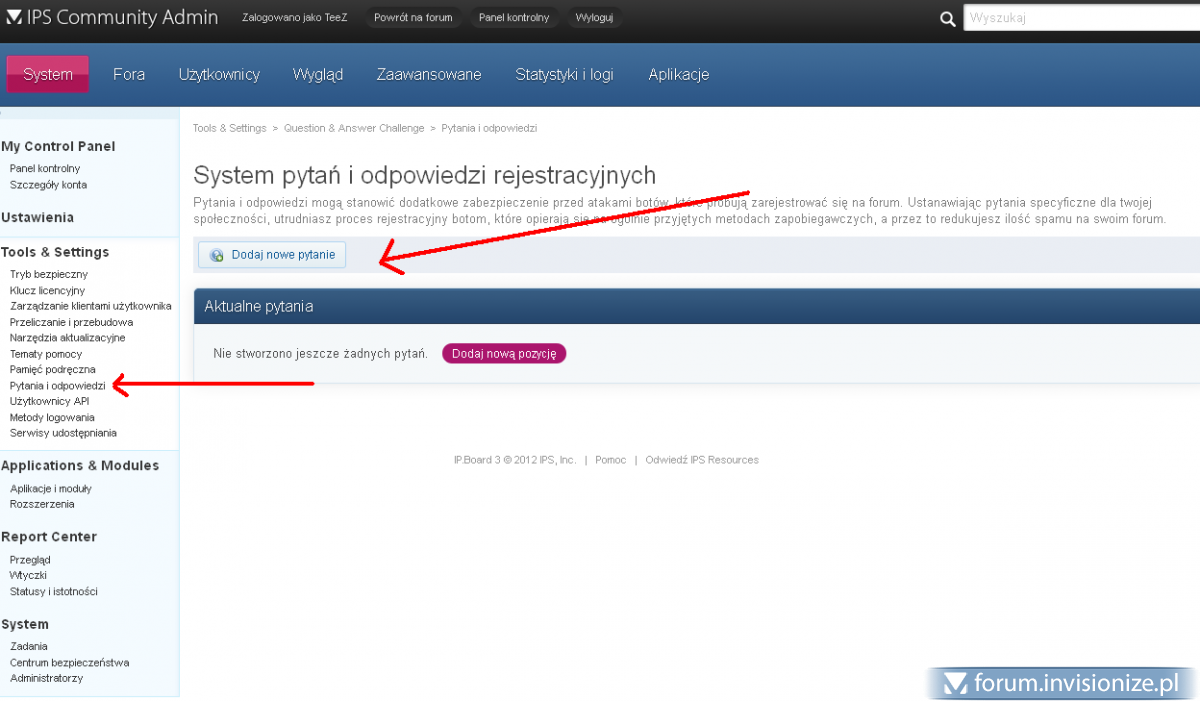Click the IPS Community Admin logo
The height and width of the screenshot is (701, 1200).
pos(113,17)
